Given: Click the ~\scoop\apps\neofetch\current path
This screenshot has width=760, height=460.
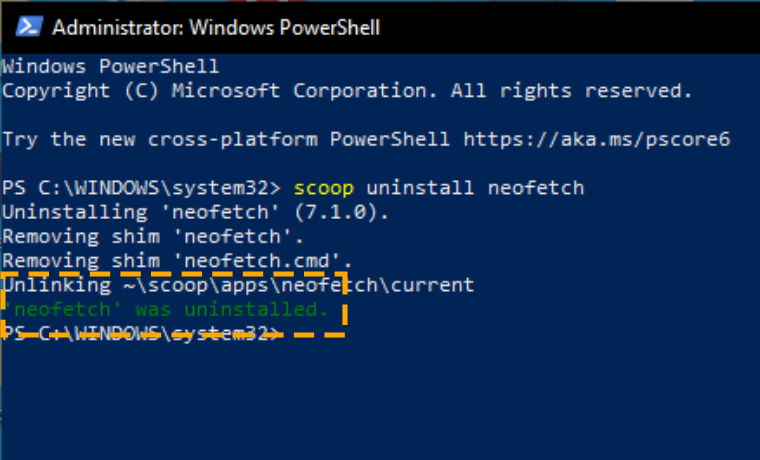Looking at the screenshot, I should (x=299, y=285).
